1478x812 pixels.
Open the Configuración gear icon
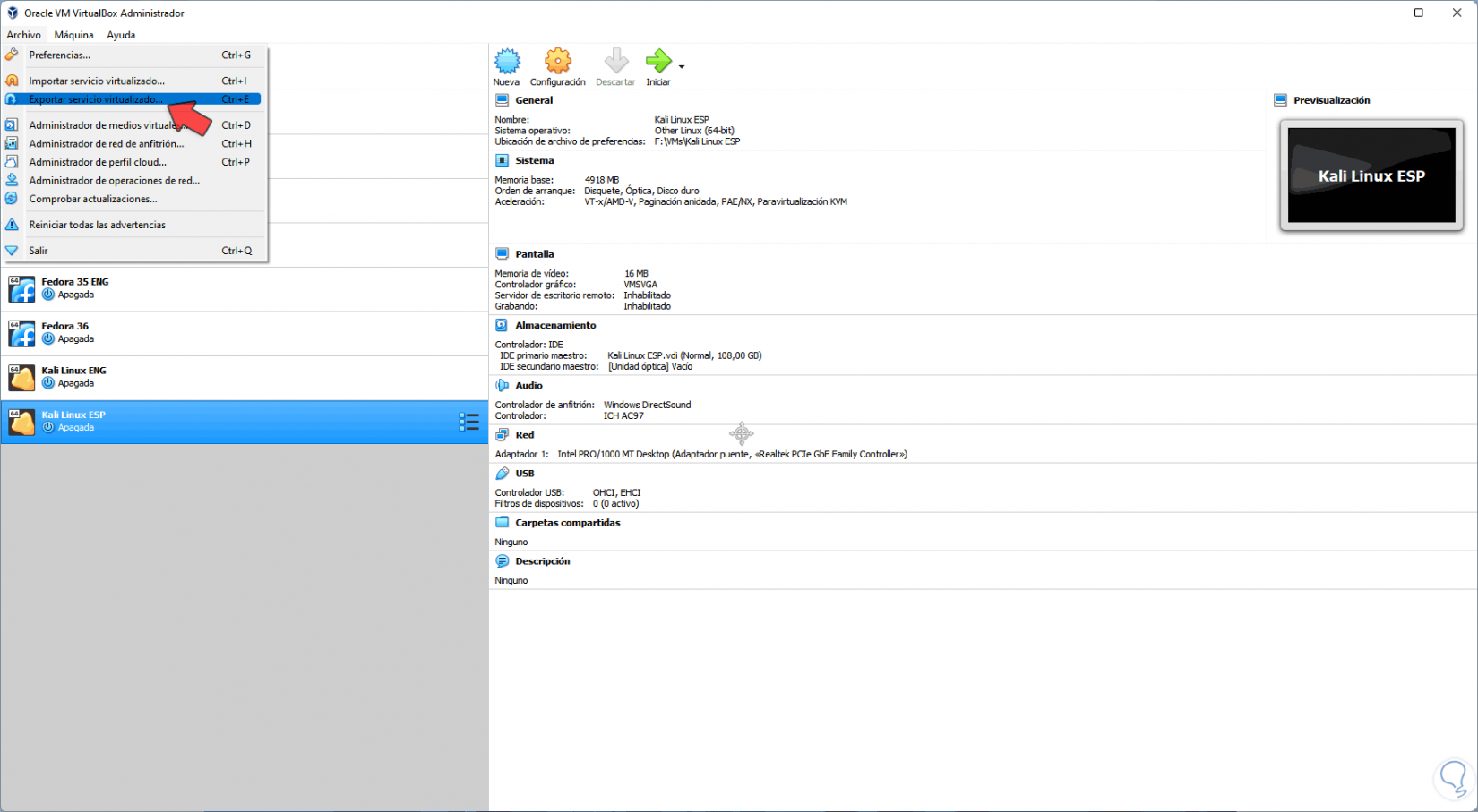pyautogui.click(x=558, y=61)
